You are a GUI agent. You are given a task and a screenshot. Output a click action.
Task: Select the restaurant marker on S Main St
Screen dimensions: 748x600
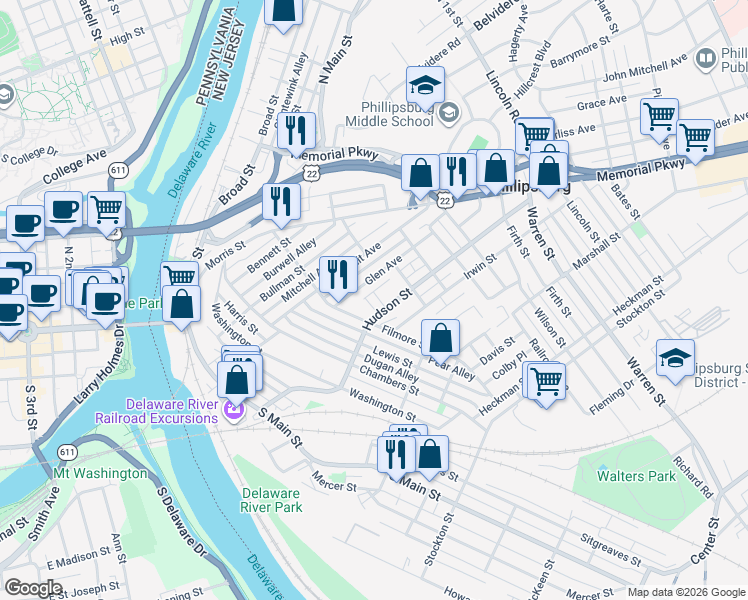click(396, 455)
